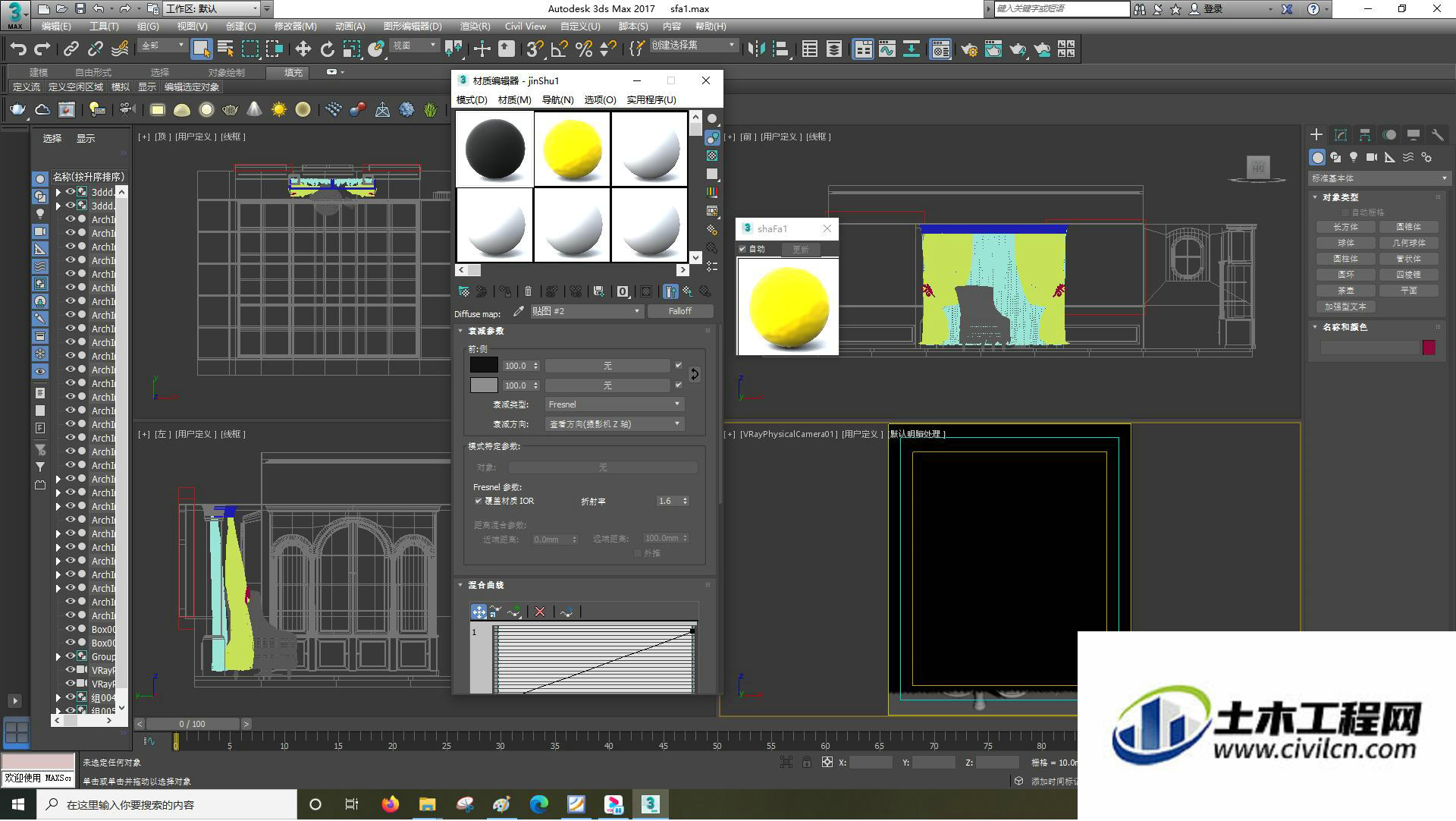
Task: Open the 编辑(E) main menu
Action: [x=56, y=27]
